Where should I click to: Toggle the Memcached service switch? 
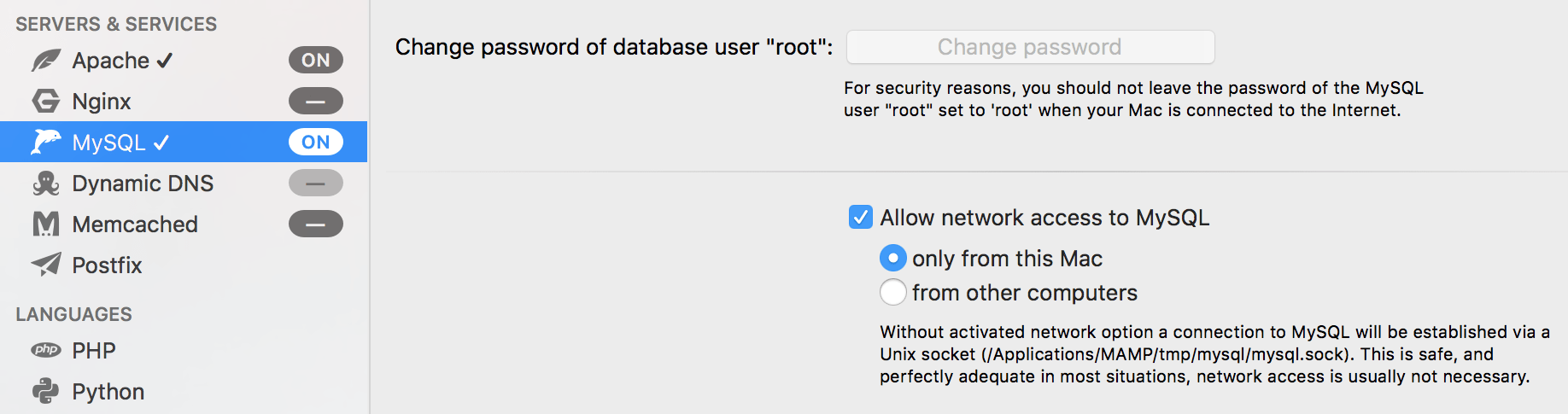coord(316,224)
